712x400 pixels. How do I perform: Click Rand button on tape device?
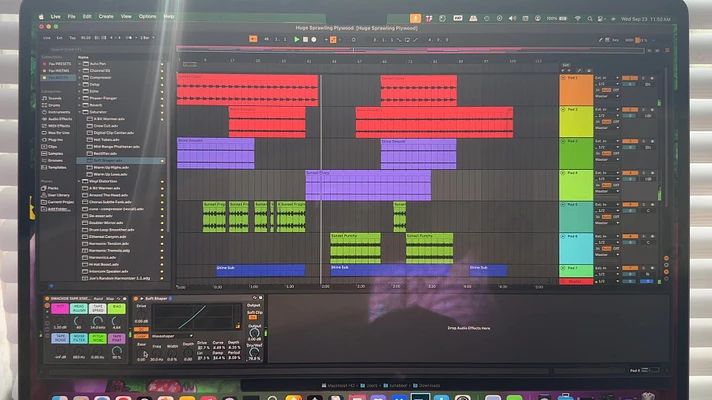(x=98, y=299)
